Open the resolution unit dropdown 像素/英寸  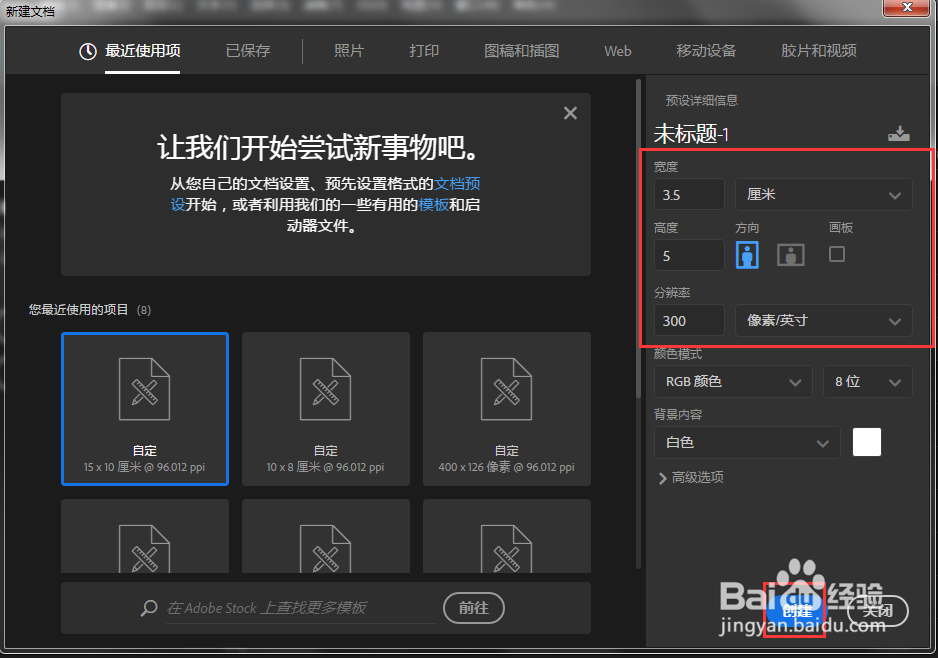tap(823, 320)
